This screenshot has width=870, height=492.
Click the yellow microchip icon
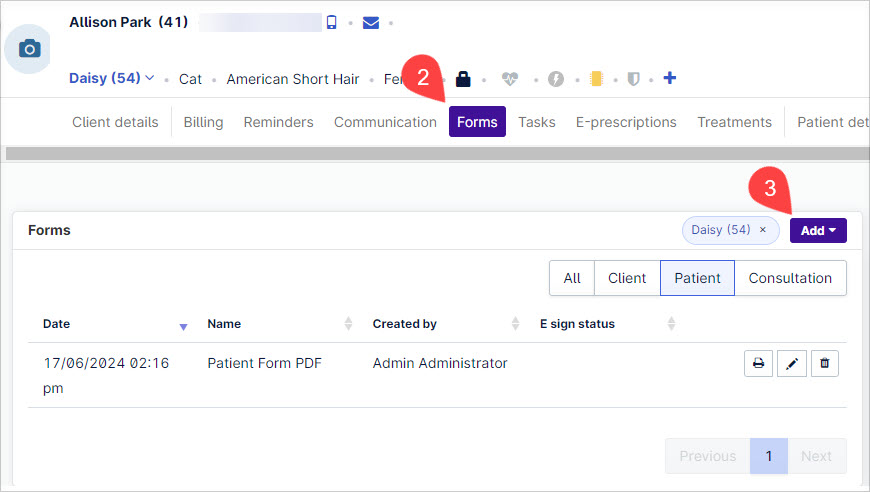596,79
